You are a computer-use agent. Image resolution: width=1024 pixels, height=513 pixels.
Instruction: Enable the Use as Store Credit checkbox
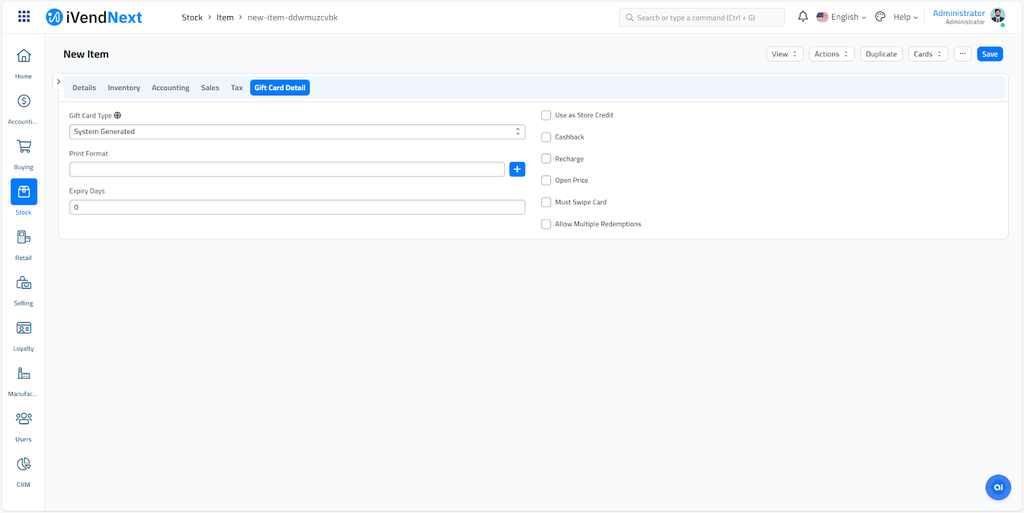click(546, 115)
